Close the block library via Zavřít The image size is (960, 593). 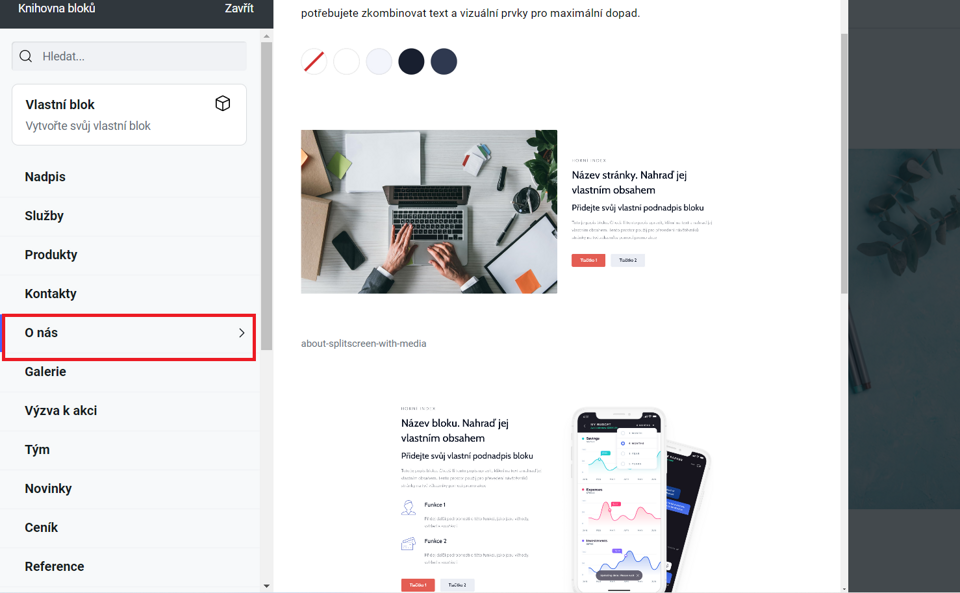coord(239,9)
